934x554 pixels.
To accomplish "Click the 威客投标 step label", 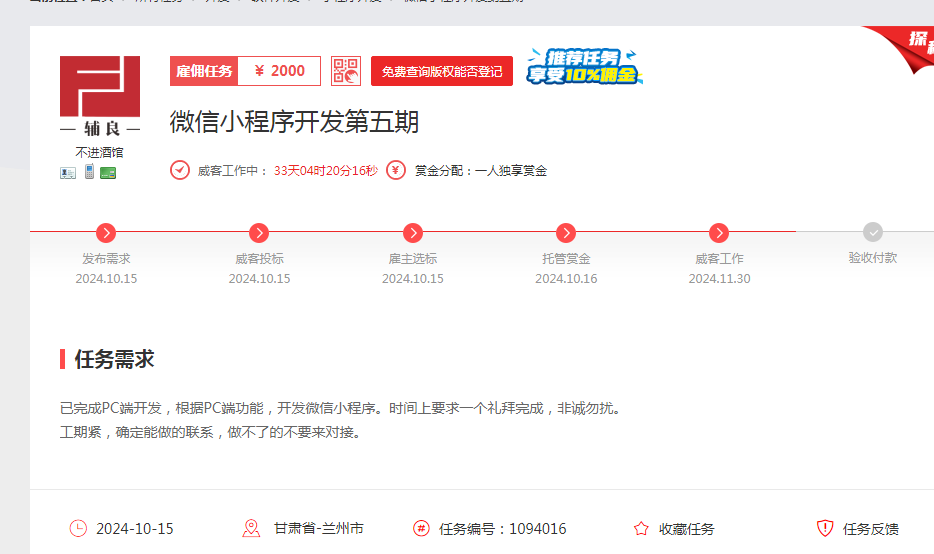I will pyautogui.click(x=259, y=259).
